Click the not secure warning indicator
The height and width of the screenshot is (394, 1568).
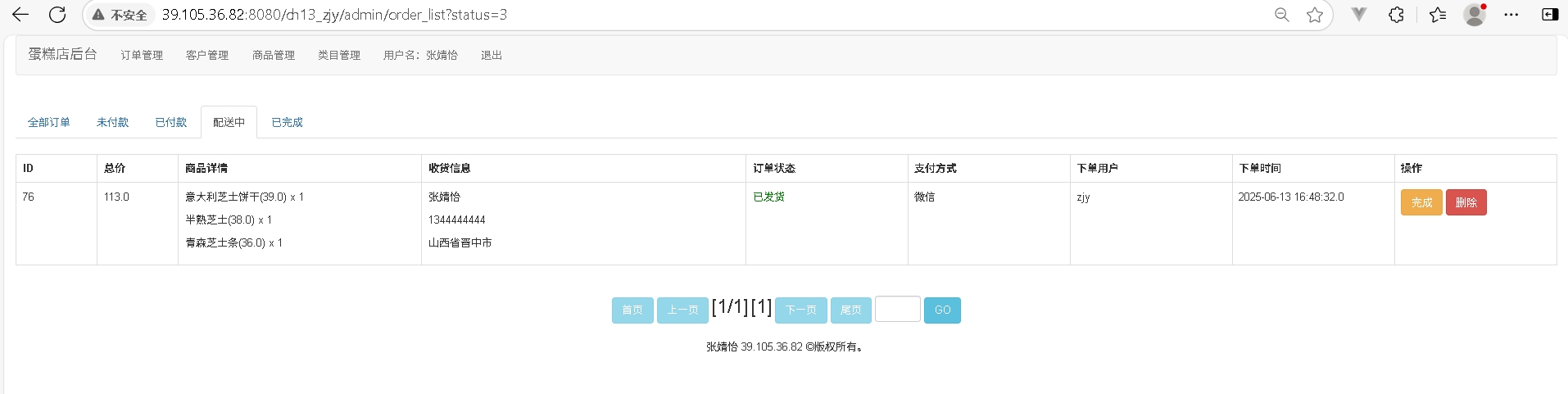120,15
